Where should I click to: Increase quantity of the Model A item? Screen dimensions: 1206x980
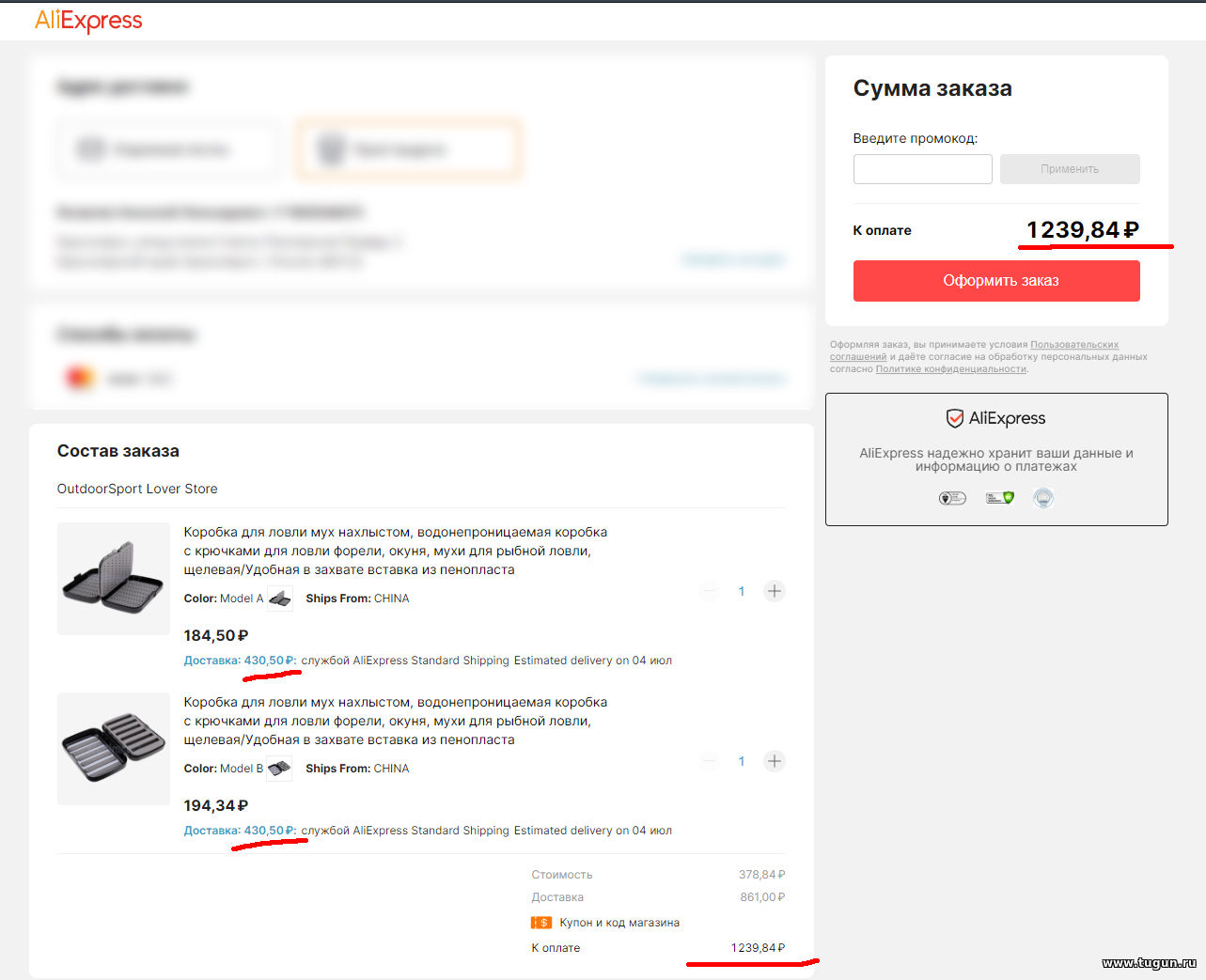[x=774, y=591]
